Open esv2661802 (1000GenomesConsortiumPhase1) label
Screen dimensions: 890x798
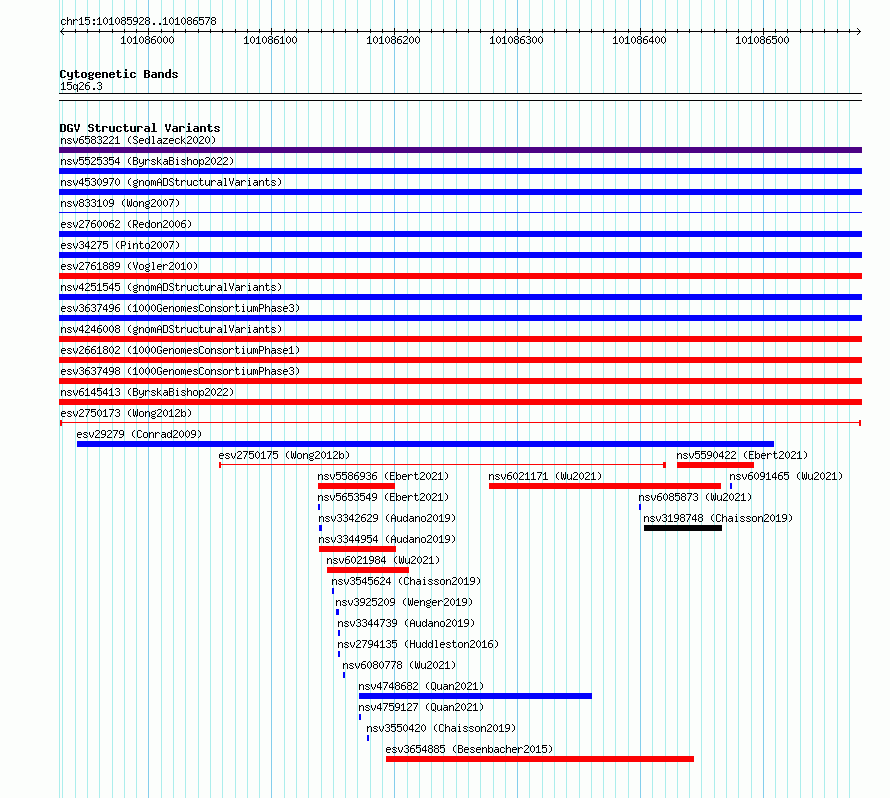[180, 350]
